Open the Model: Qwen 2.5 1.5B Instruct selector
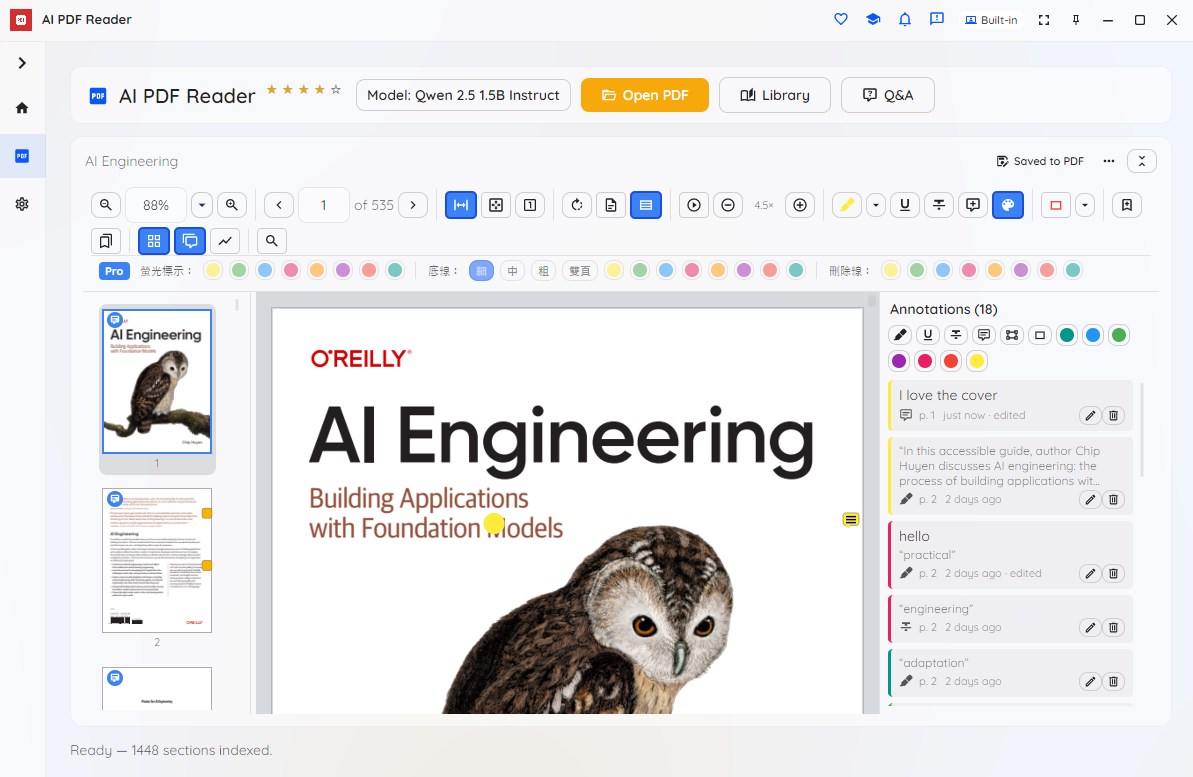The image size is (1193, 777). (463, 95)
